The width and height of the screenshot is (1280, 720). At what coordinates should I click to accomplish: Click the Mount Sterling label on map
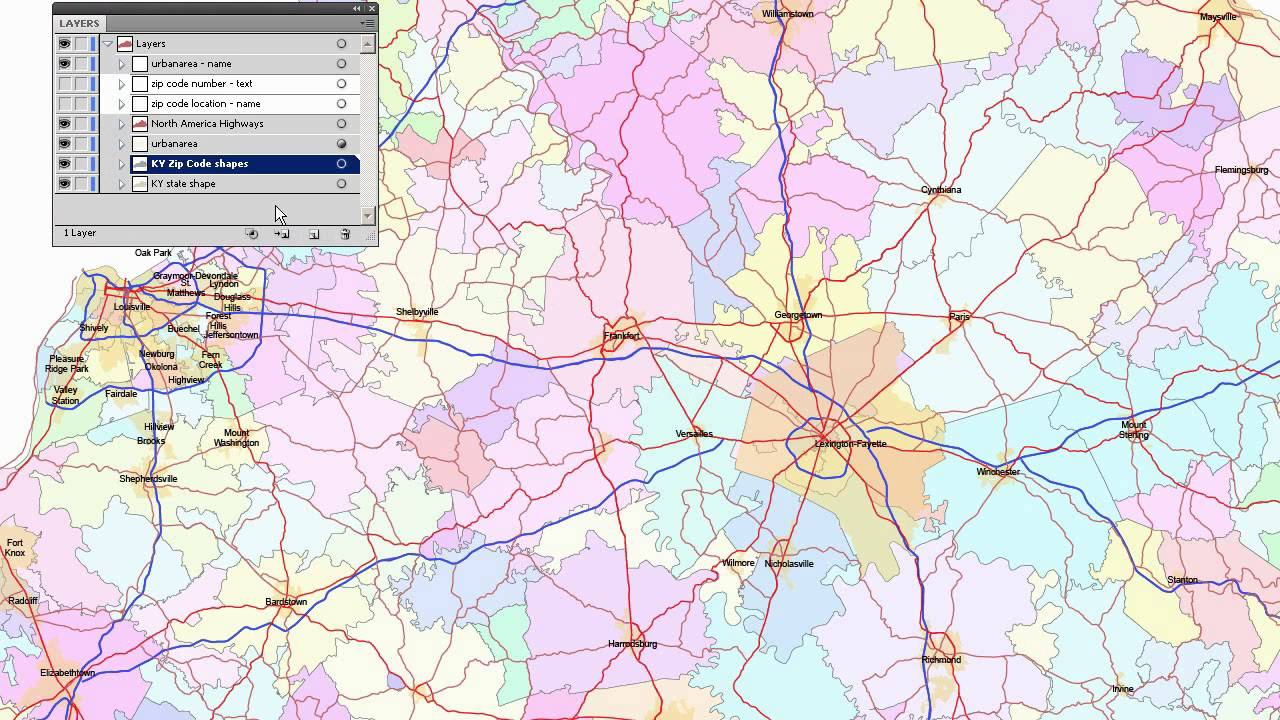(1134, 430)
